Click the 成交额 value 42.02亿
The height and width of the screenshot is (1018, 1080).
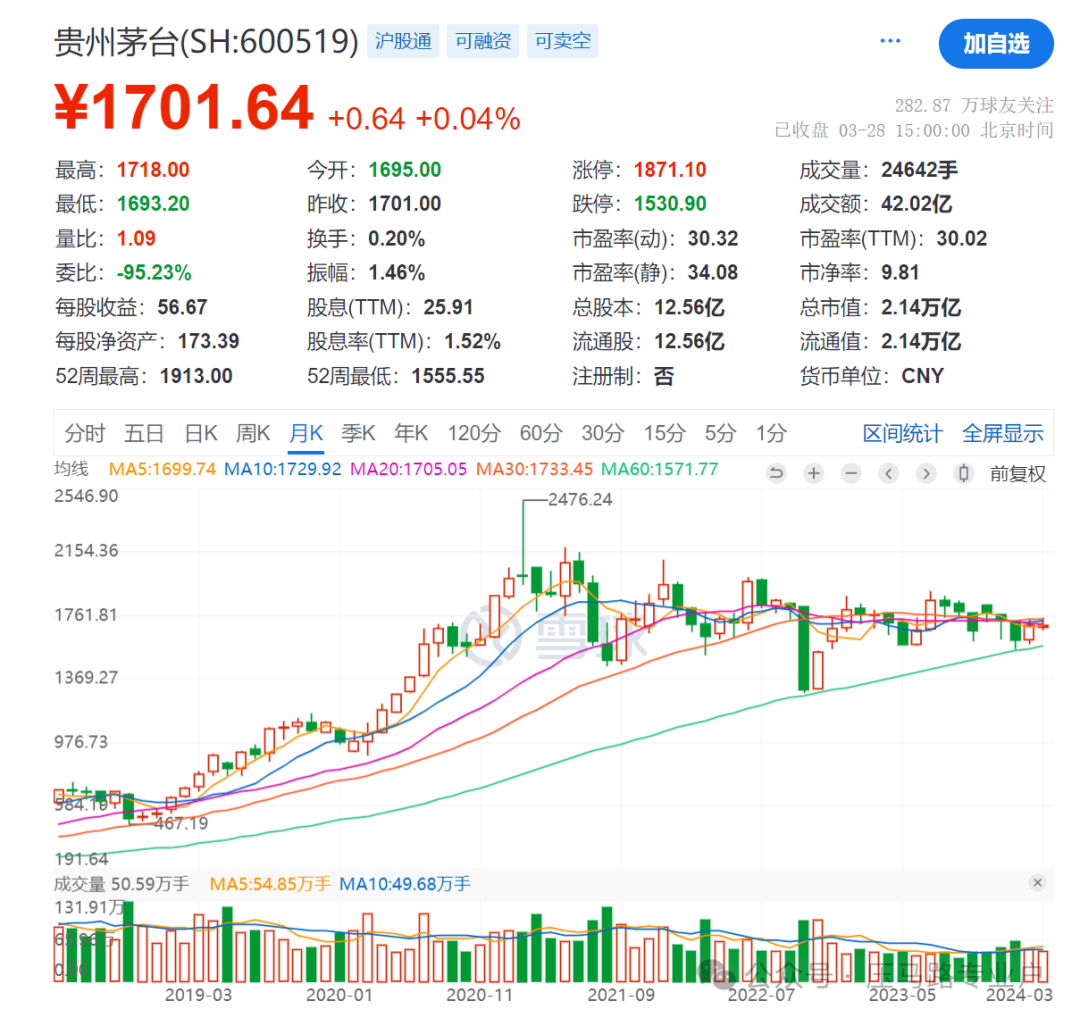pos(917,204)
